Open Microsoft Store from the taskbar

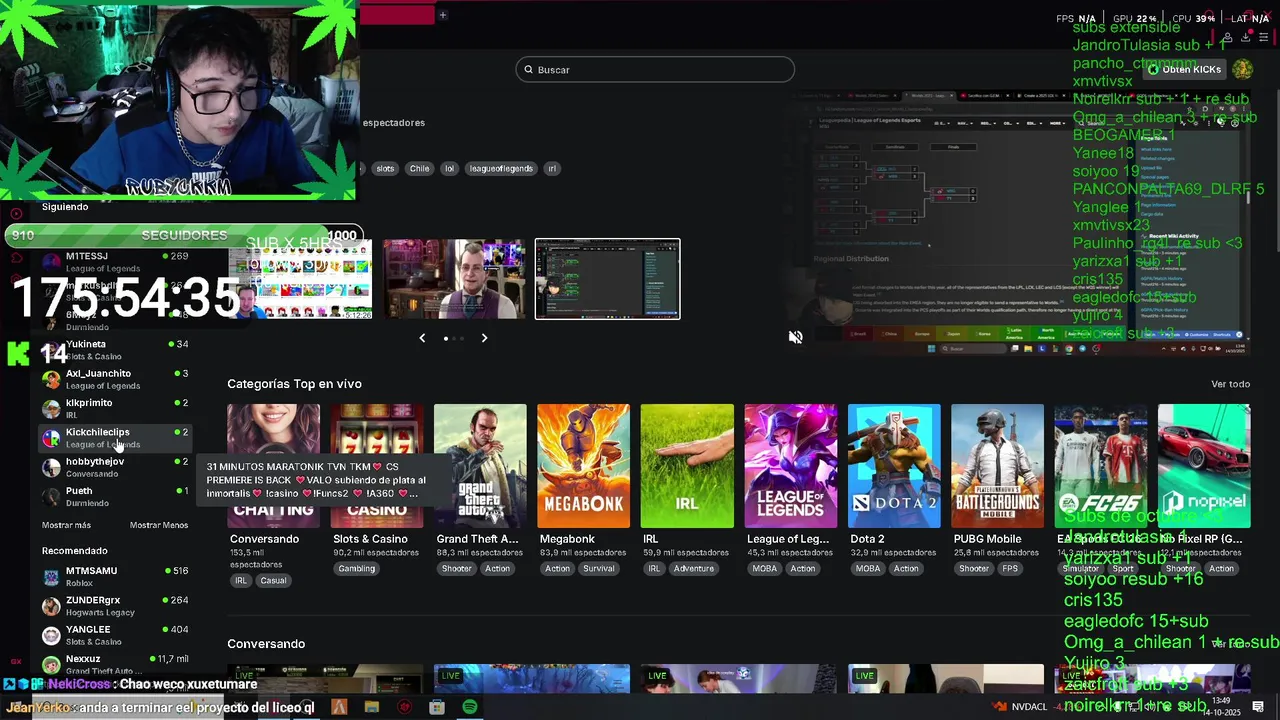click(437, 707)
